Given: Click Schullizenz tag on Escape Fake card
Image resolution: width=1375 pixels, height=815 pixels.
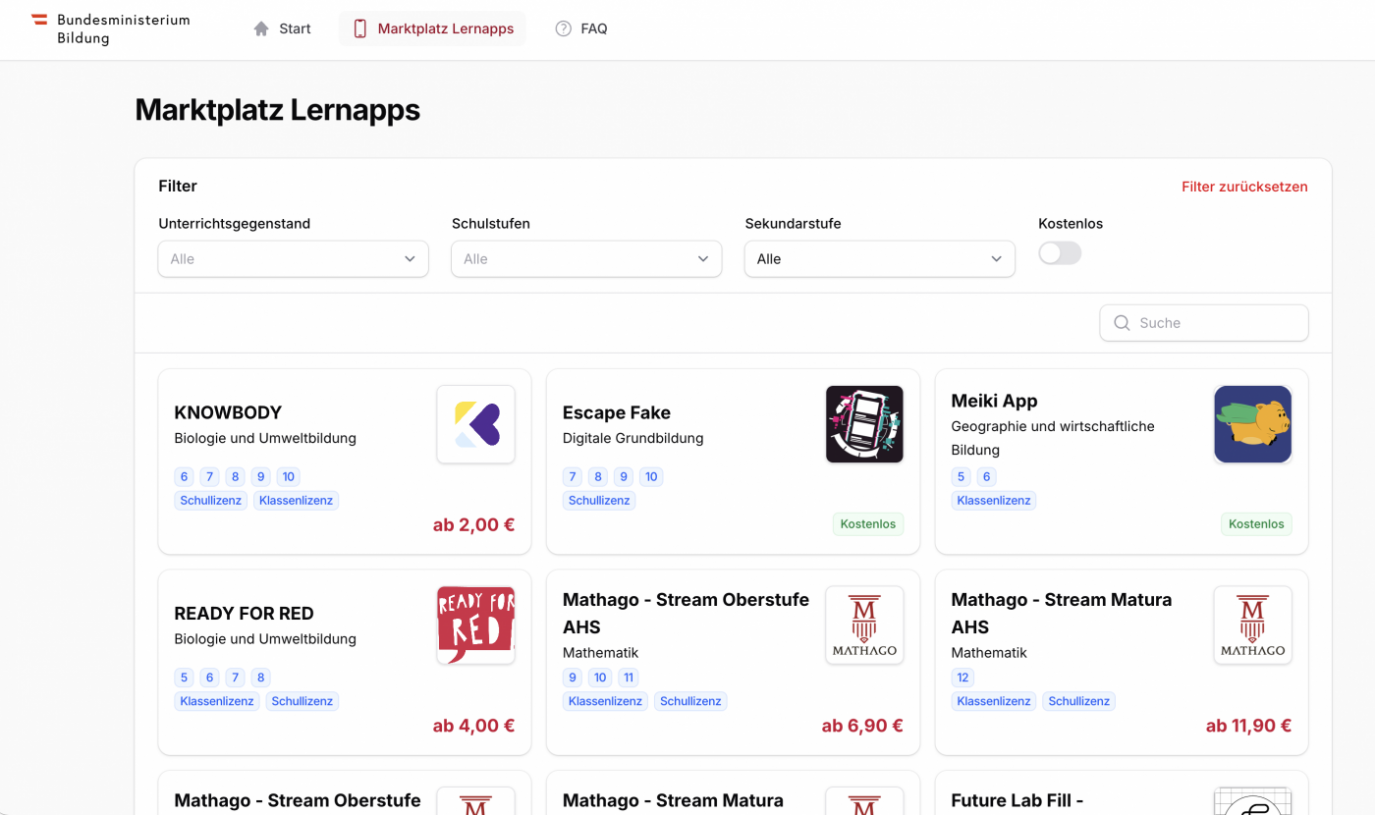Looking at the screenshot, I should coord(599,500).
